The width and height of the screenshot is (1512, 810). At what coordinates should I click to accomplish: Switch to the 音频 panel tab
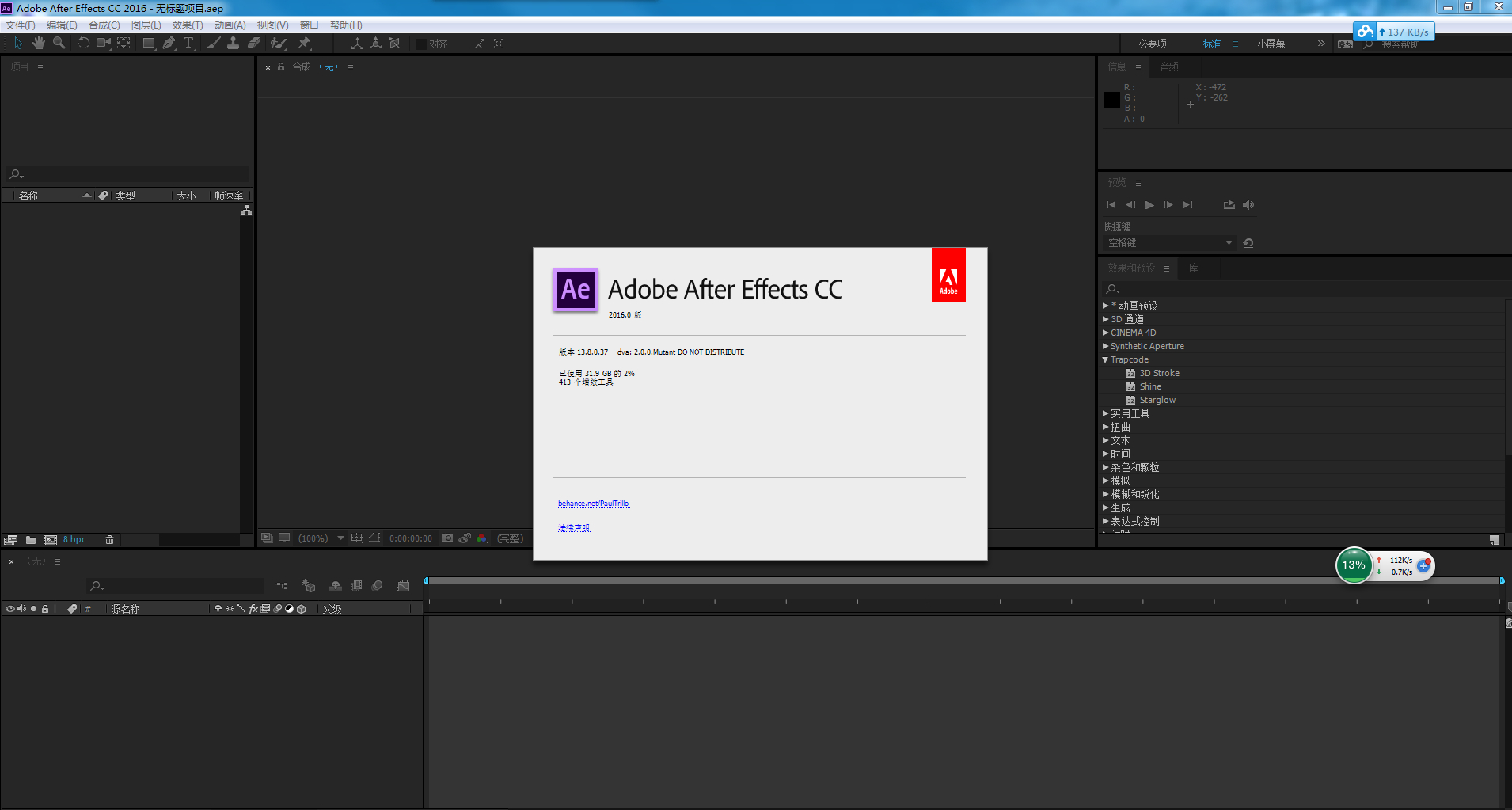(x=1169, y=67)
